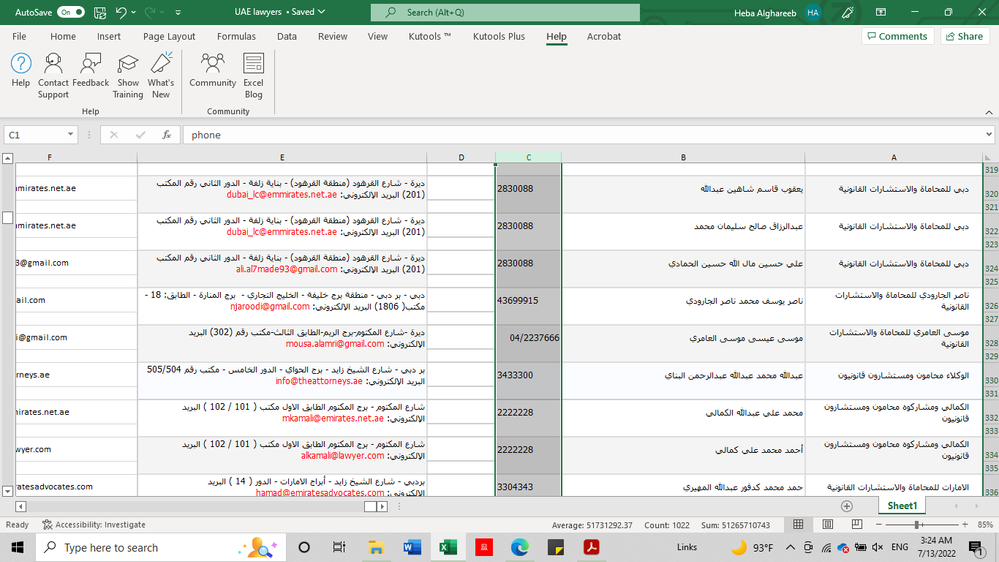Open the Help icon in the ribbon
The image size is (999, 562).
coord(20,70)
